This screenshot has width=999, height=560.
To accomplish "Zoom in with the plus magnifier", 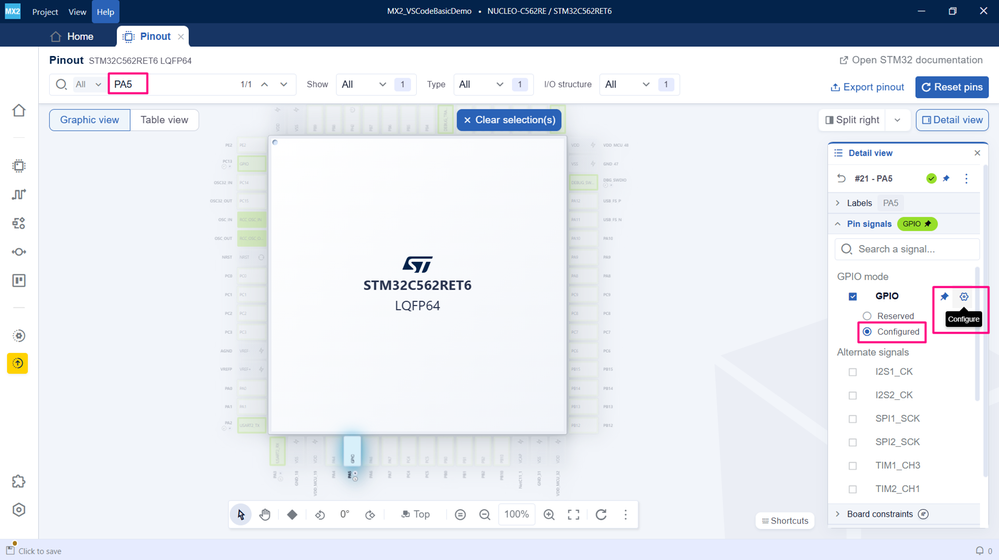I will (549, 515).
